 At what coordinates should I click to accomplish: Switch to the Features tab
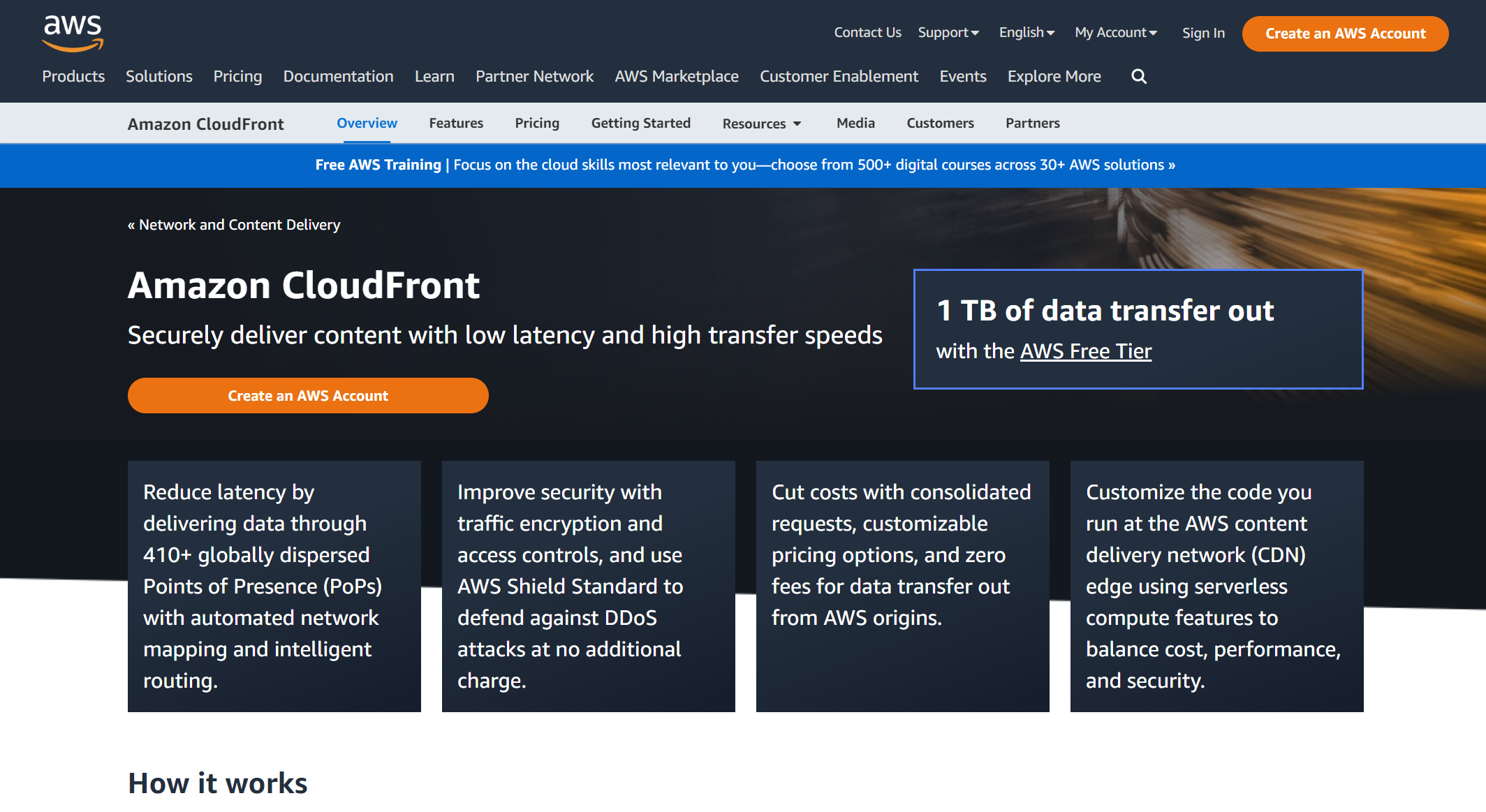point(456,124)
